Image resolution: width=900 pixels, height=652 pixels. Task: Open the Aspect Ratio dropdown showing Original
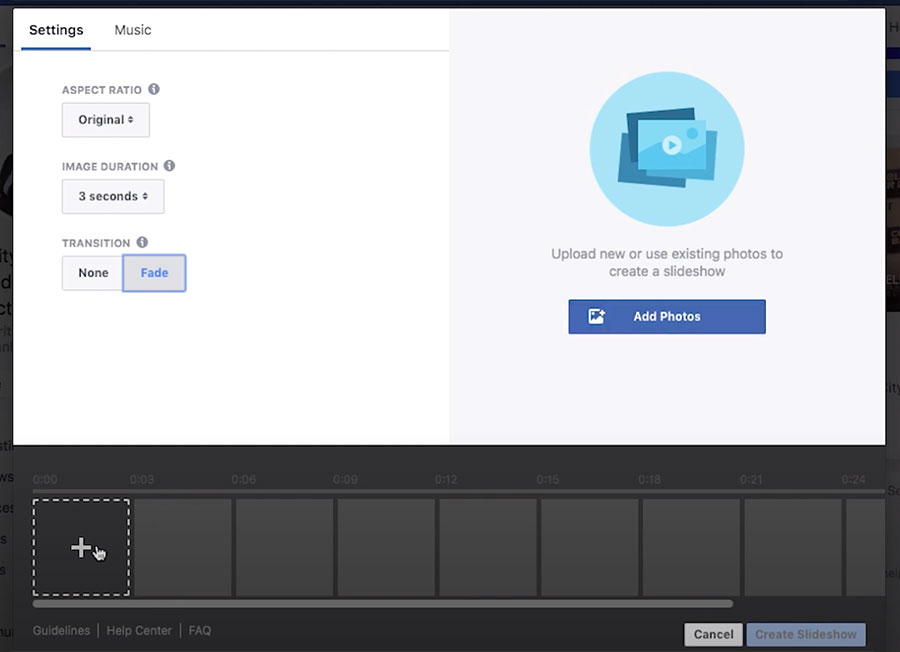[x=105, y=119]
